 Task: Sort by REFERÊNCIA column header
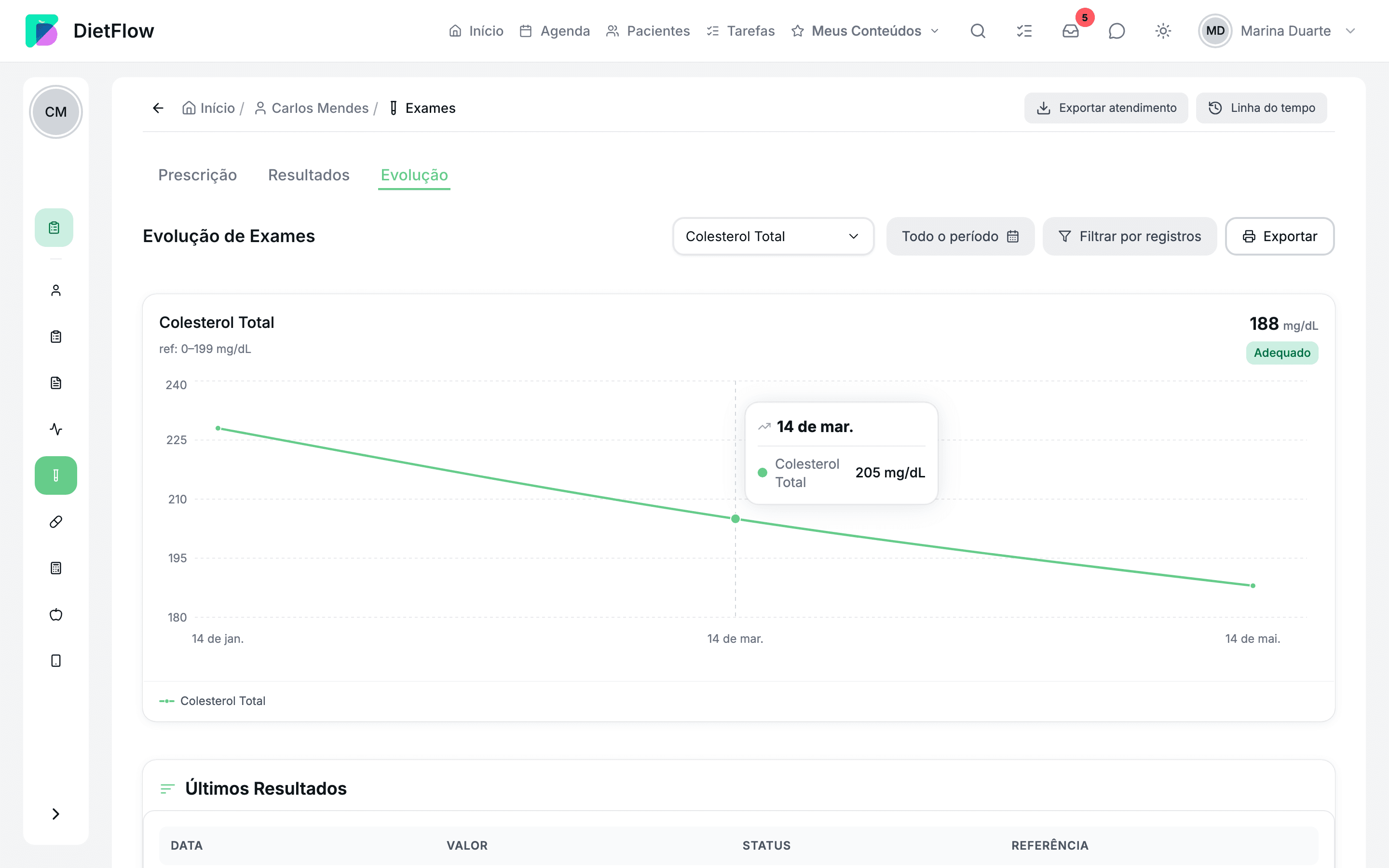coord(1050,846)
